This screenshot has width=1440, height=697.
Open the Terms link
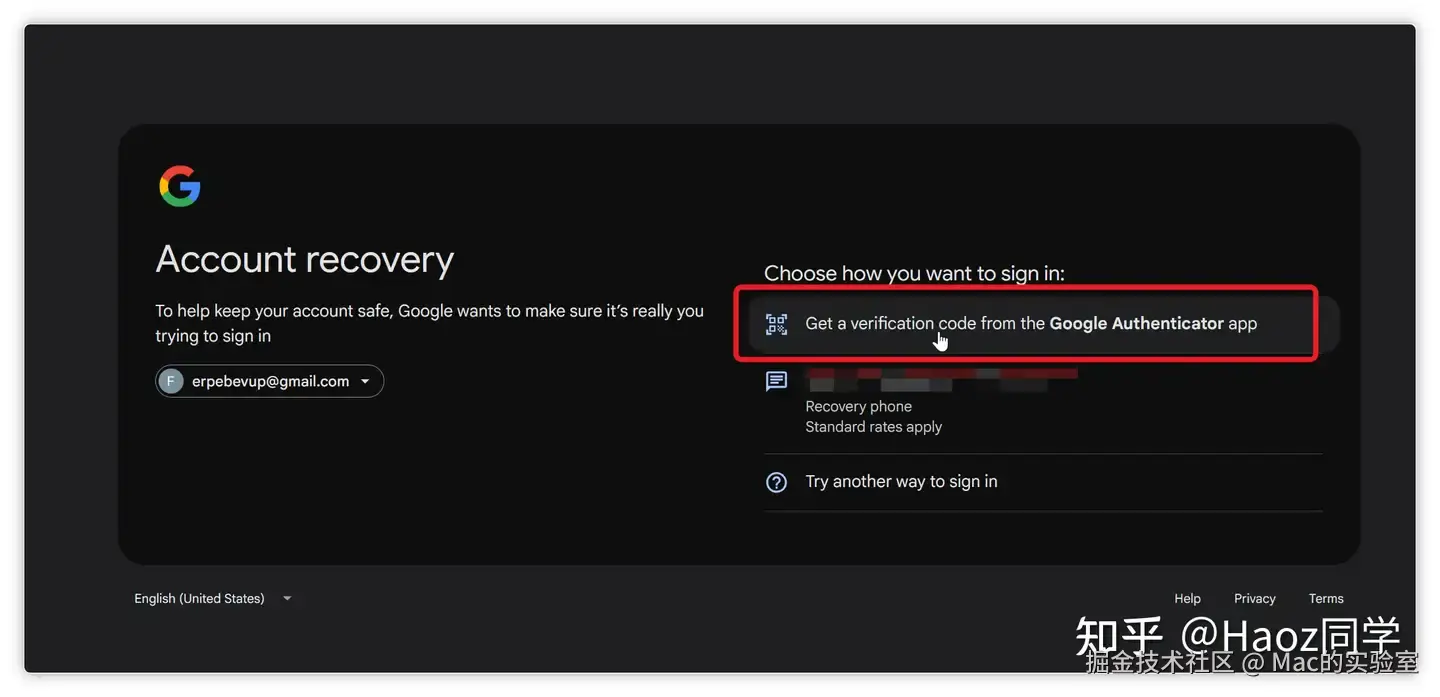1326,598
